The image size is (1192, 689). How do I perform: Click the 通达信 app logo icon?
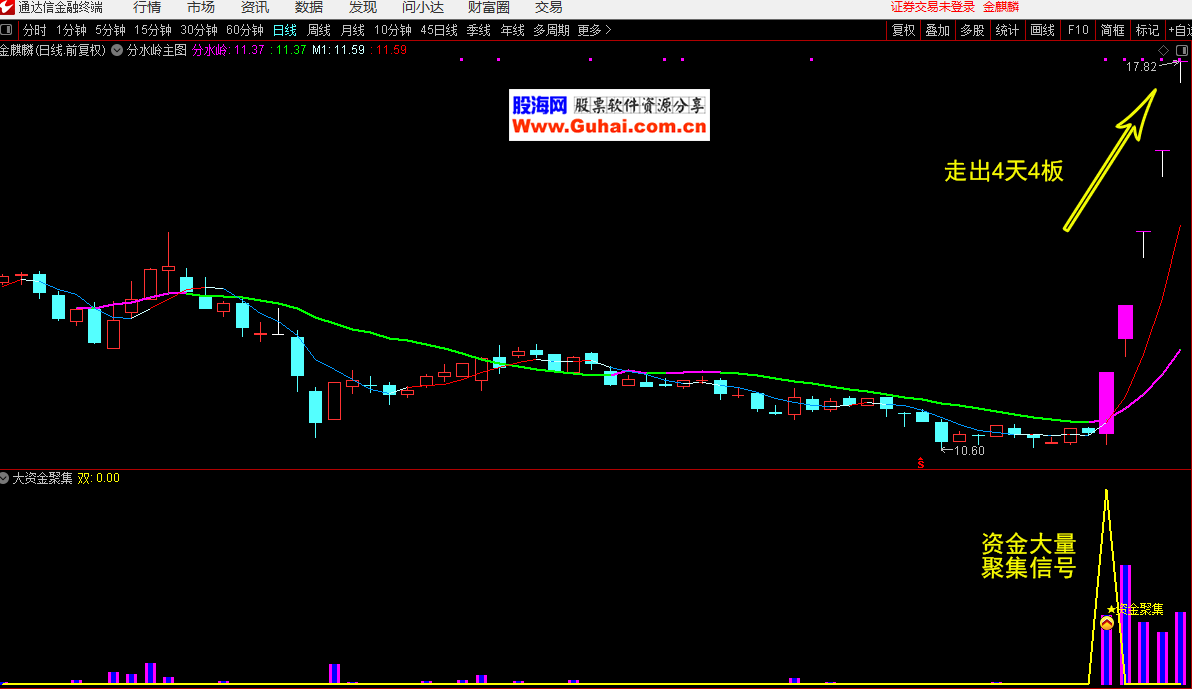pos(8,8)
